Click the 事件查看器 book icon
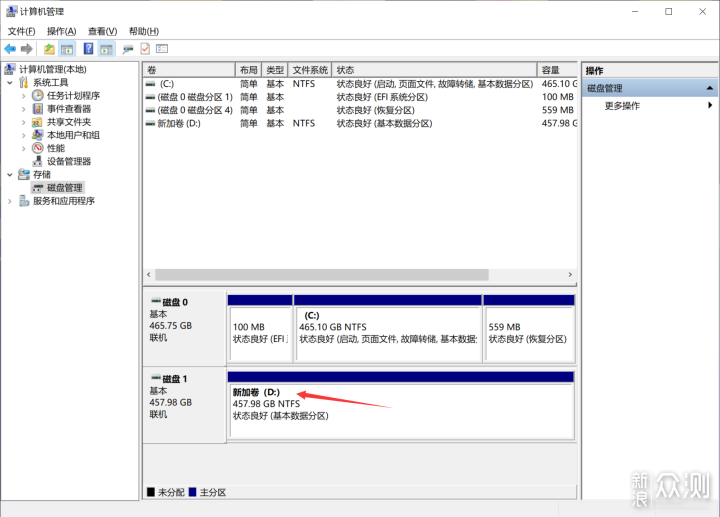720x517 pixels. 38,109
